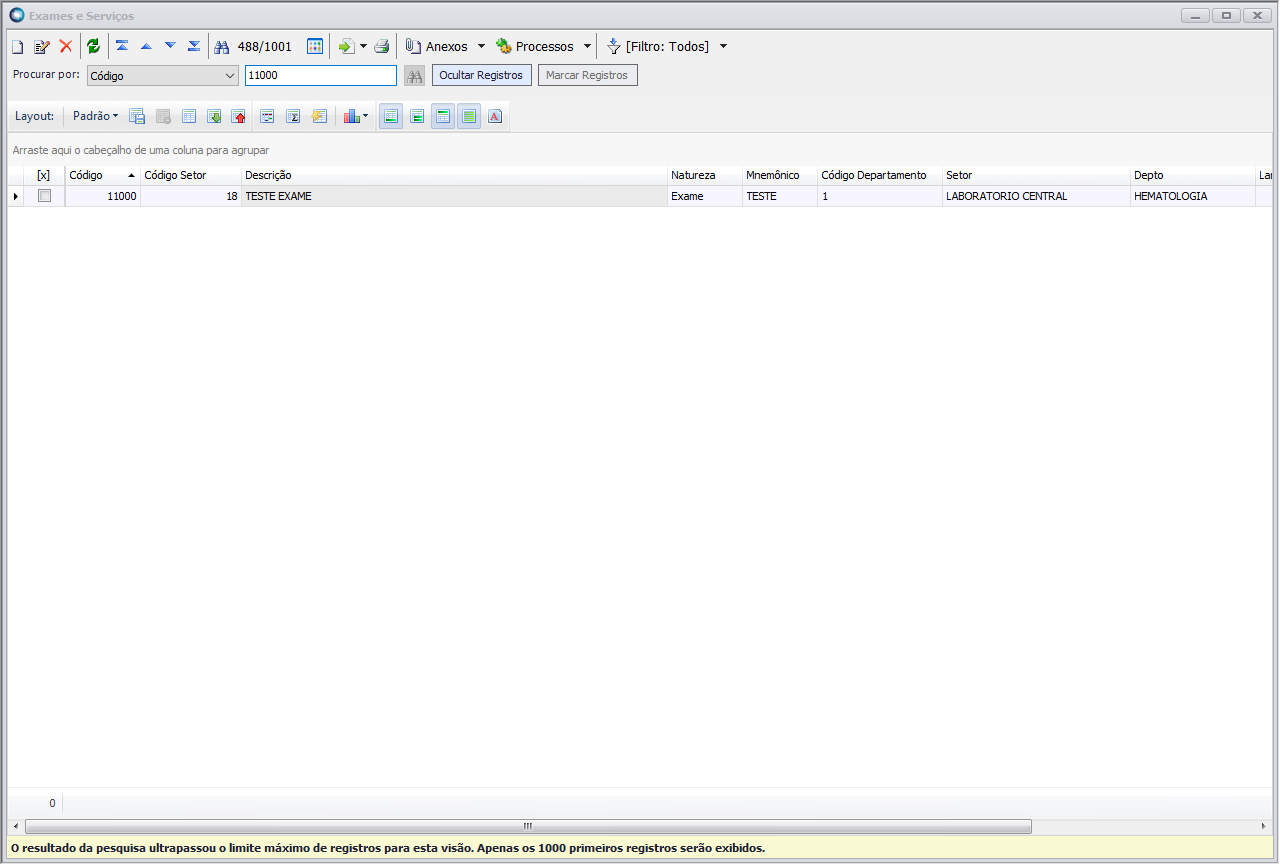Viewport: 1280px width, 865px height.
Task: Click the summation footer icon
Action: click(x=293, y=116)
